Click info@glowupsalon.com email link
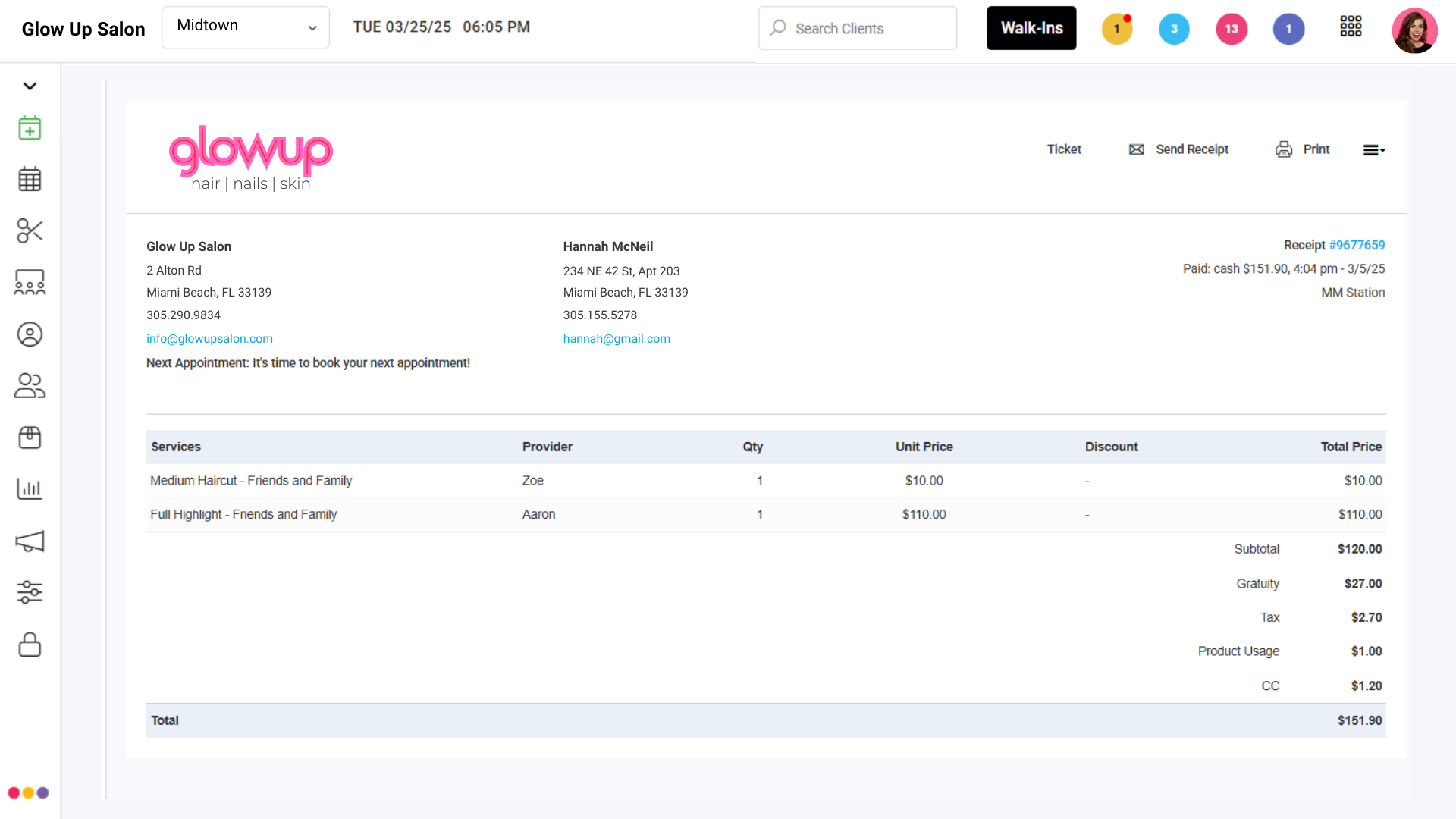 tap(209, 339)
